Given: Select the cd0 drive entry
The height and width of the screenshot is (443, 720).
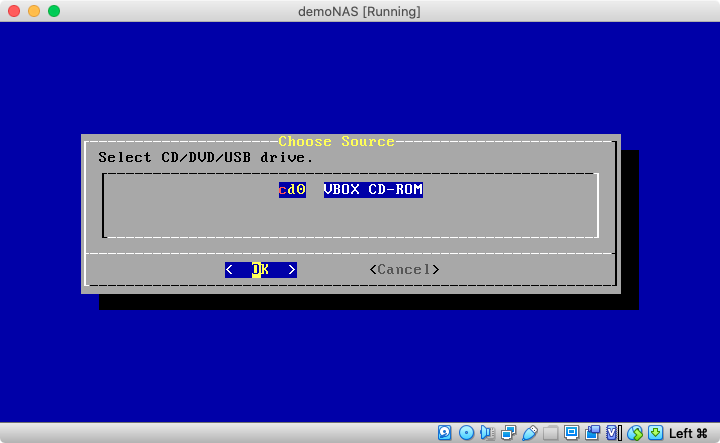Looking at the screenshot, I should point(292,190).
